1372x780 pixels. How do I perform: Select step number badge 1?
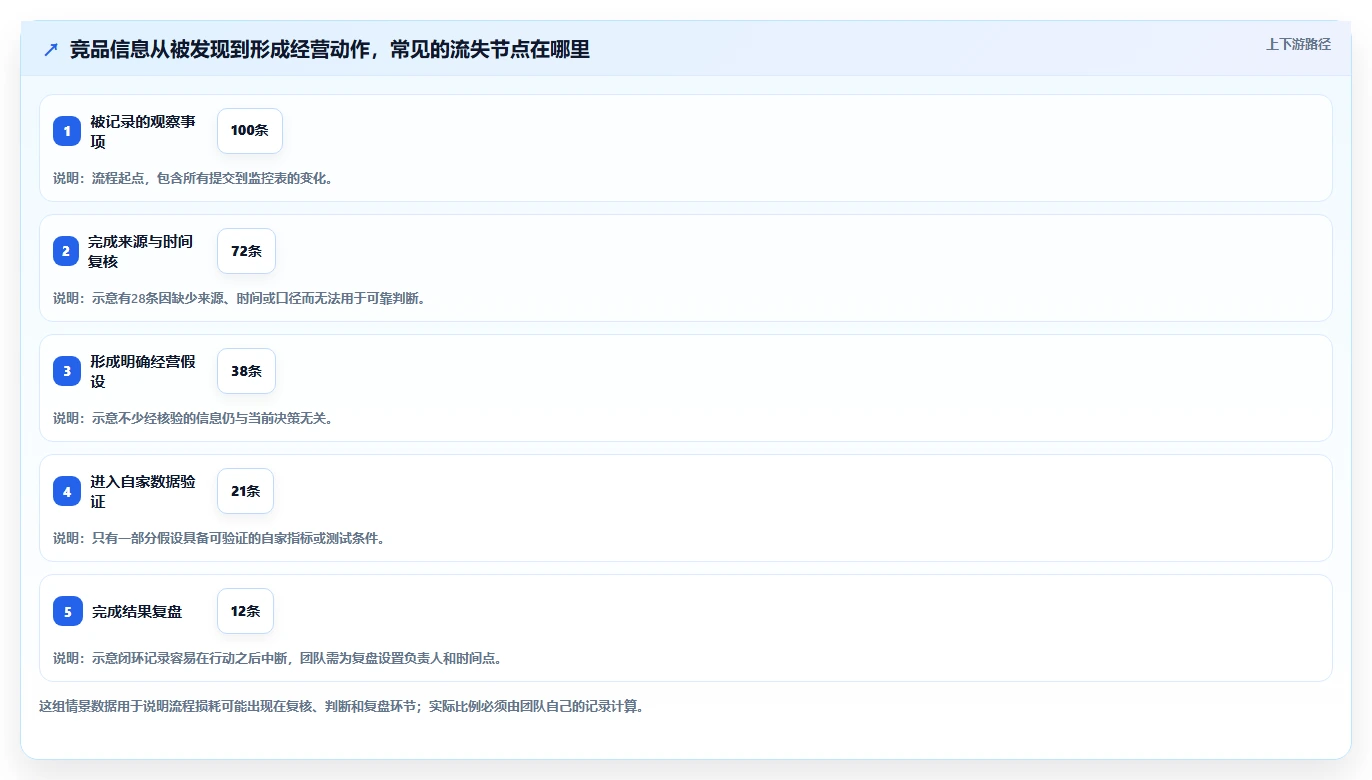click(x=67, y=131)
